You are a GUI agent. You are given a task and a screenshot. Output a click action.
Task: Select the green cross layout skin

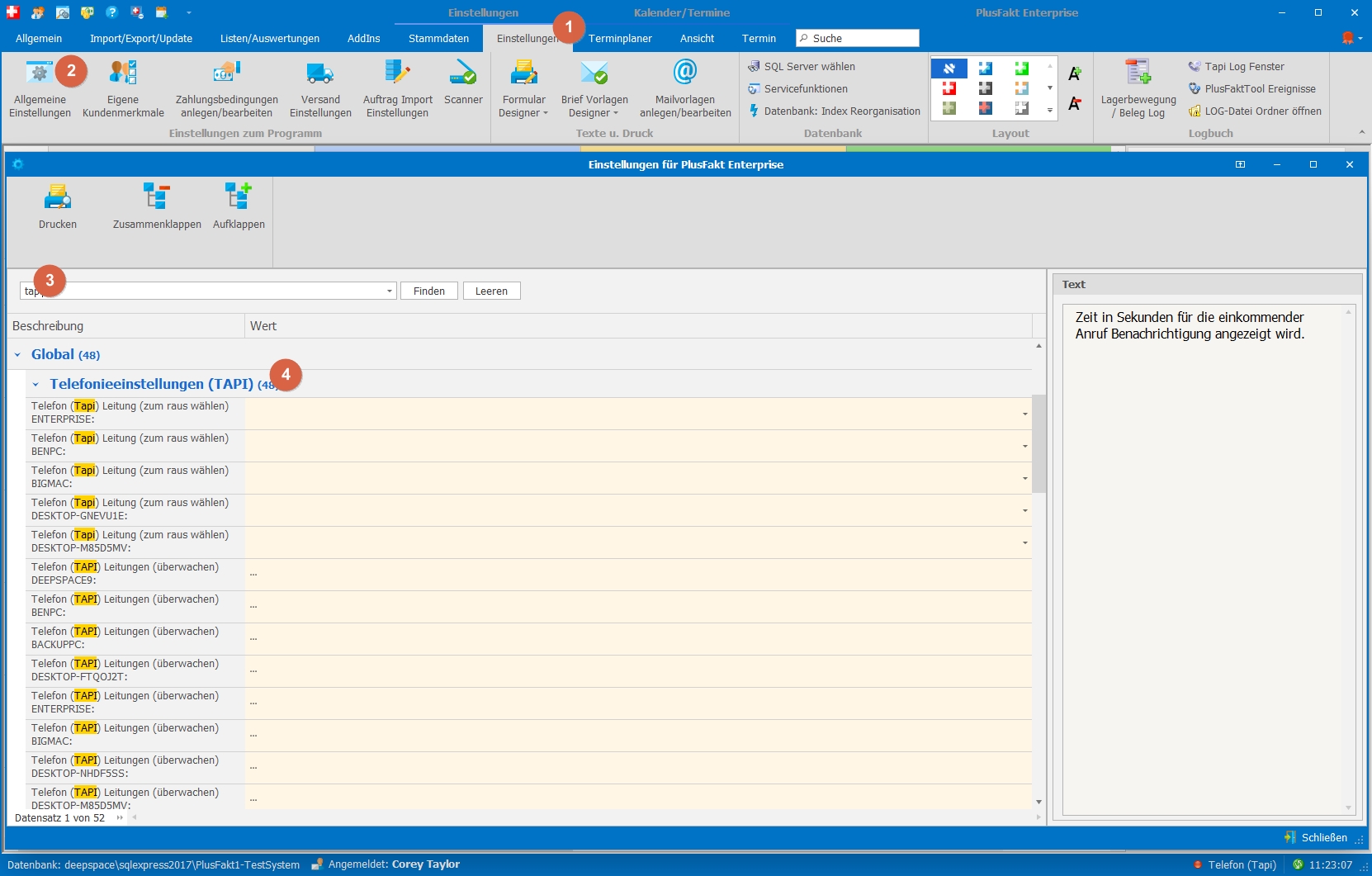[x=1022, y=69]
